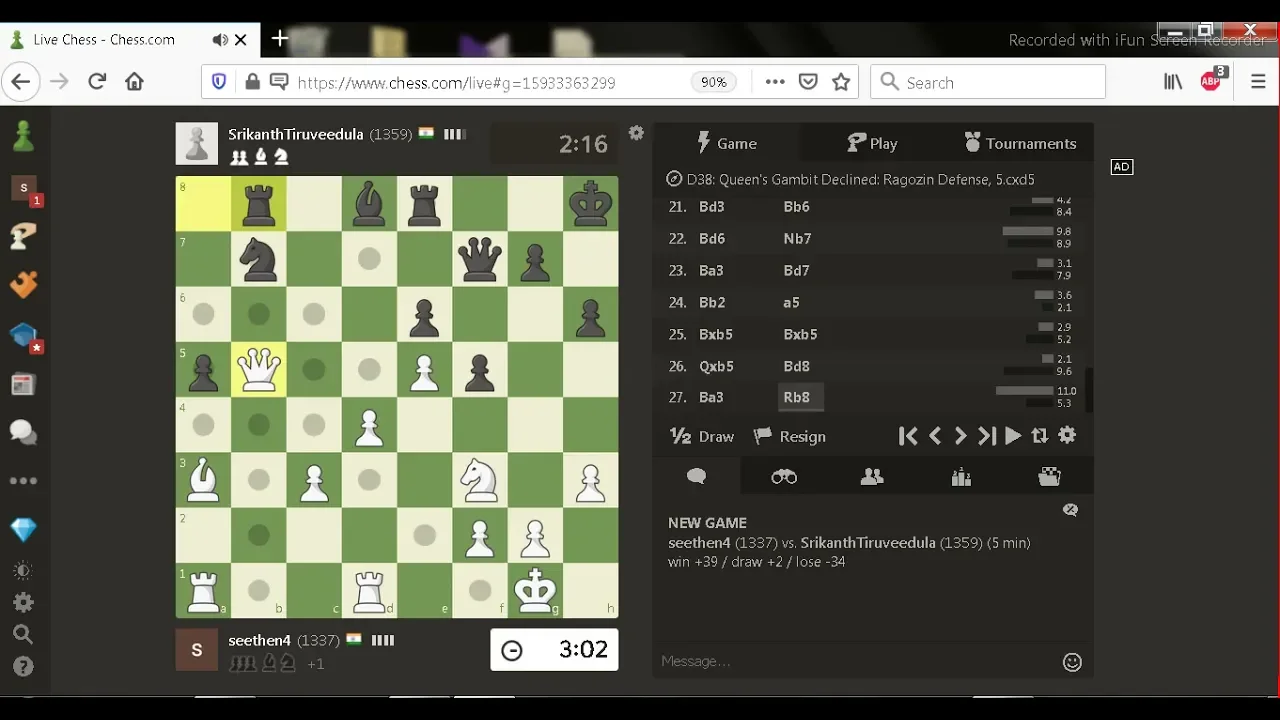Open the sidebar search magnifier icon

(x=23, y=634)
